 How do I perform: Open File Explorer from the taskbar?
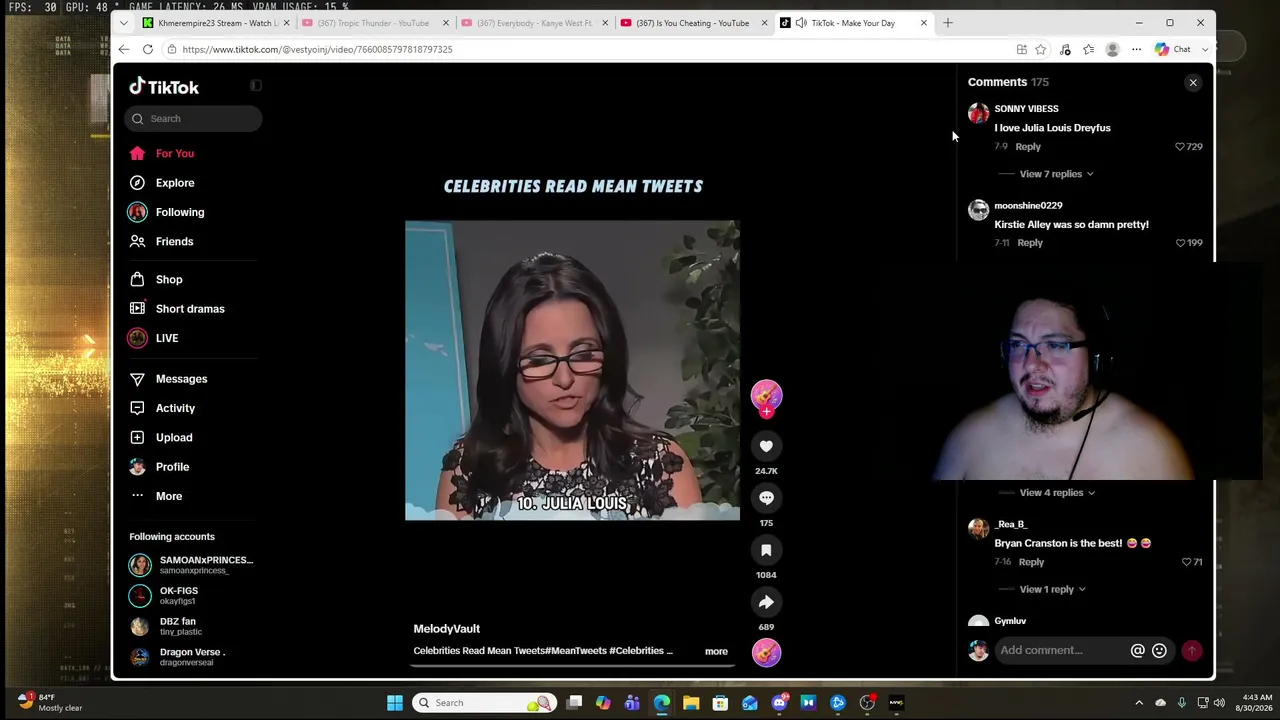(x=691, y=703)
